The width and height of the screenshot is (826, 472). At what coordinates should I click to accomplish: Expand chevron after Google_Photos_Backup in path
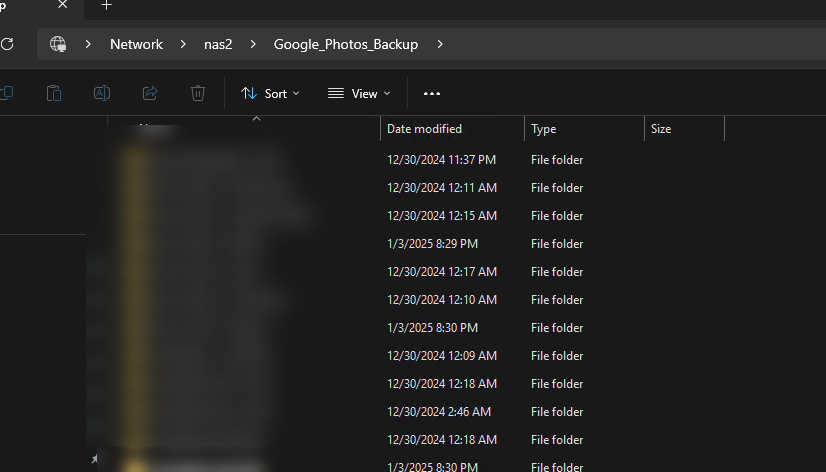pyautogui.click(x=440, y=44)
